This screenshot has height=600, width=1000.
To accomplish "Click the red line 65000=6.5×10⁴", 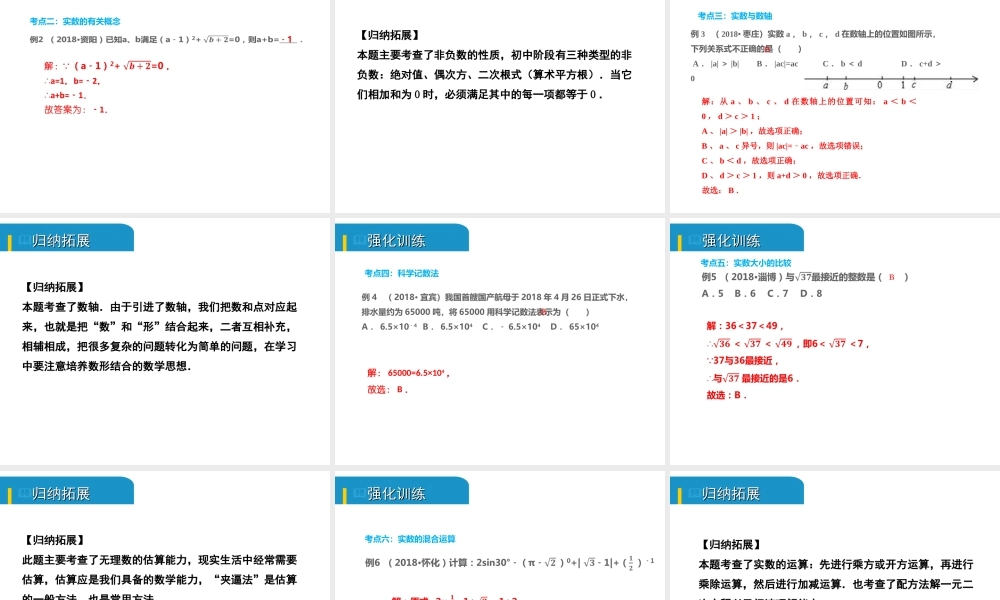I will [409, 373].
